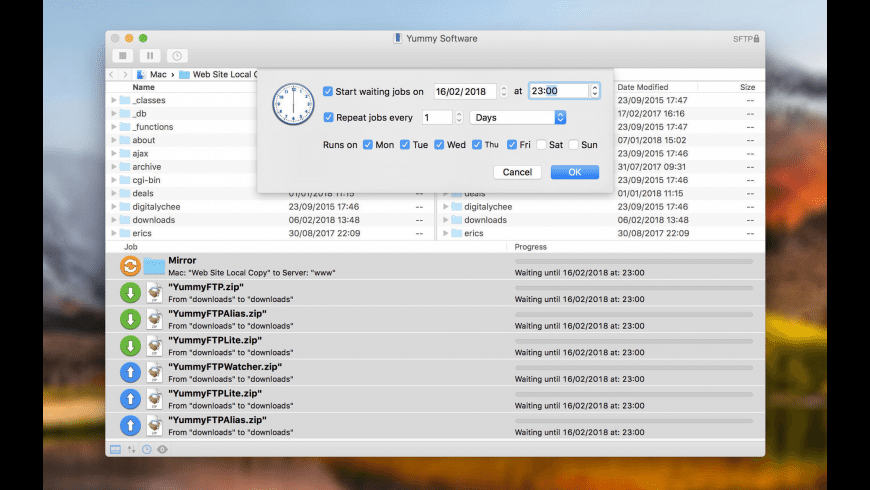The image size is (870, 490).
Task: Show the file browser panel status icon
Action: (115, 449)
